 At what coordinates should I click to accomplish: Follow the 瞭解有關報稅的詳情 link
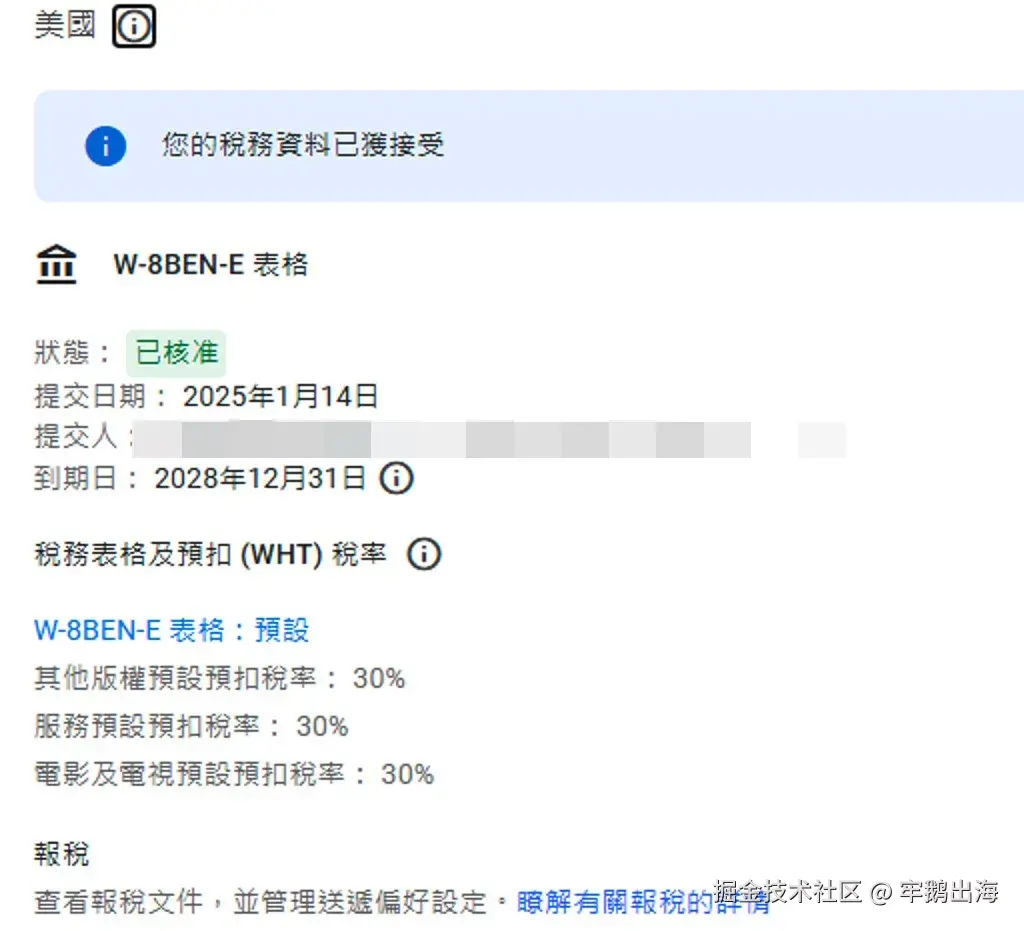point(638,902)
